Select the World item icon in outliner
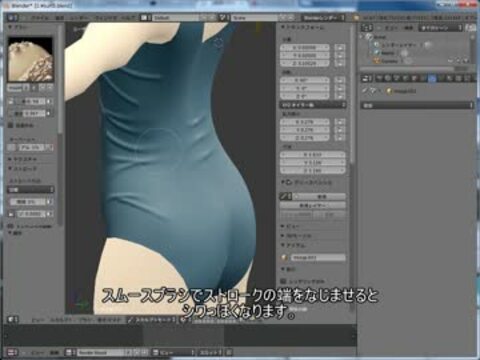Screen dimensions: 480x360 tap(376, 53)
